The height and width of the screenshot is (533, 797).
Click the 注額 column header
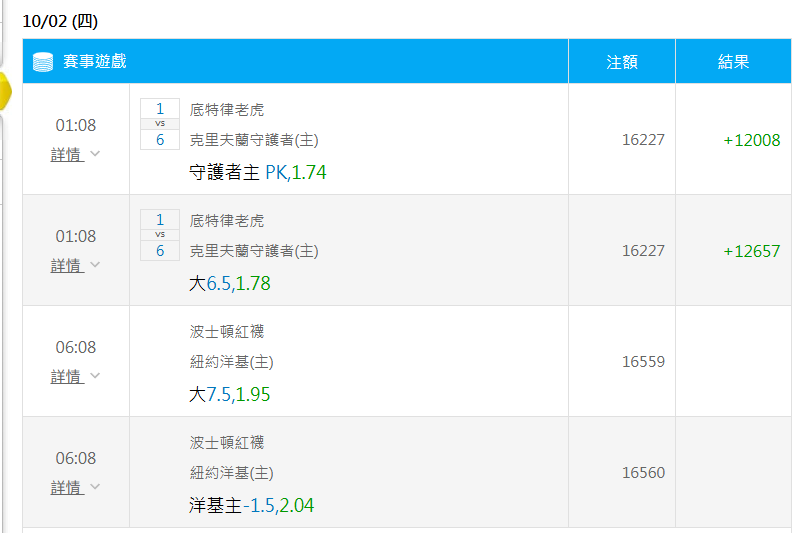click(622, 62)
